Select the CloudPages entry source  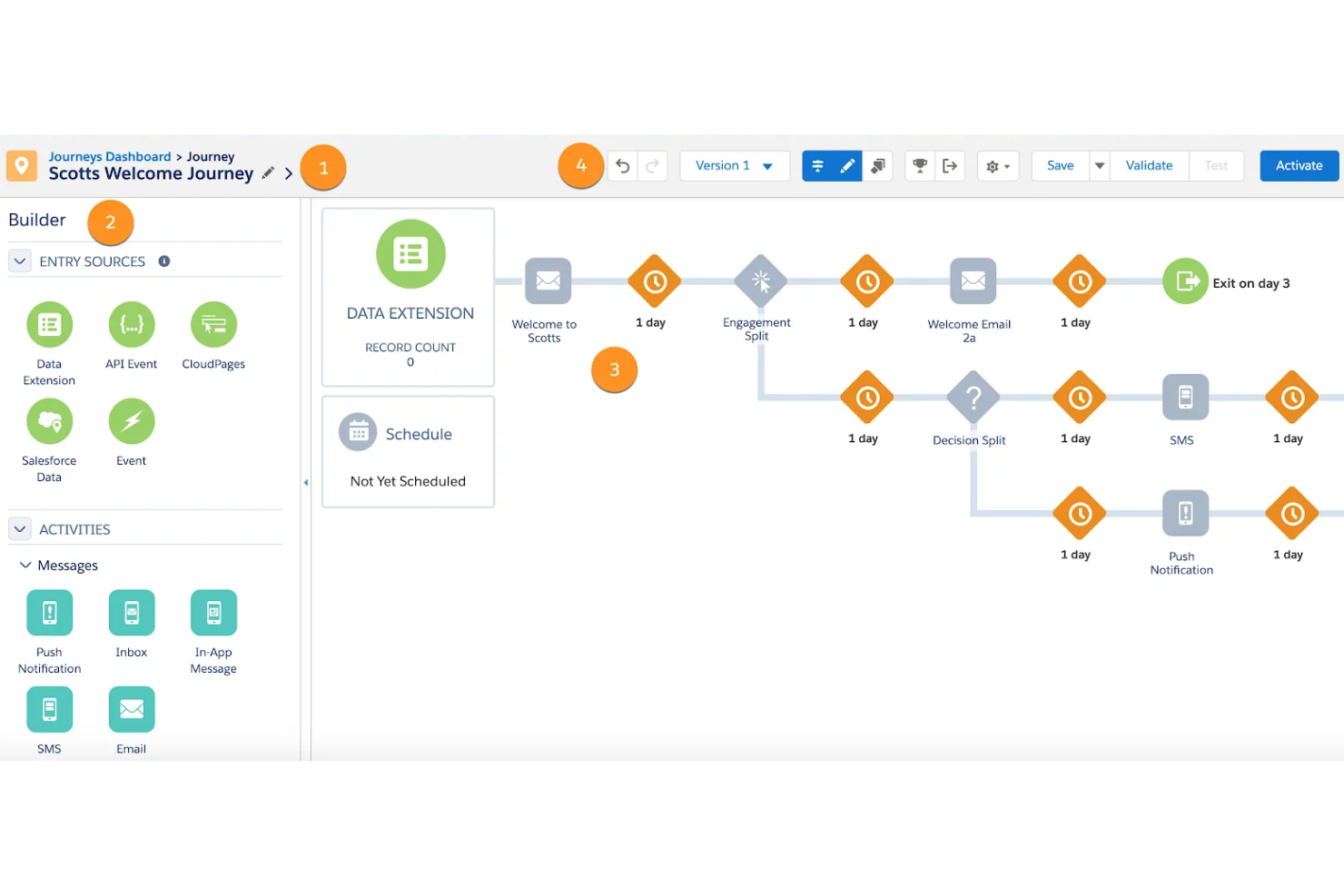(x=213, y=324)
